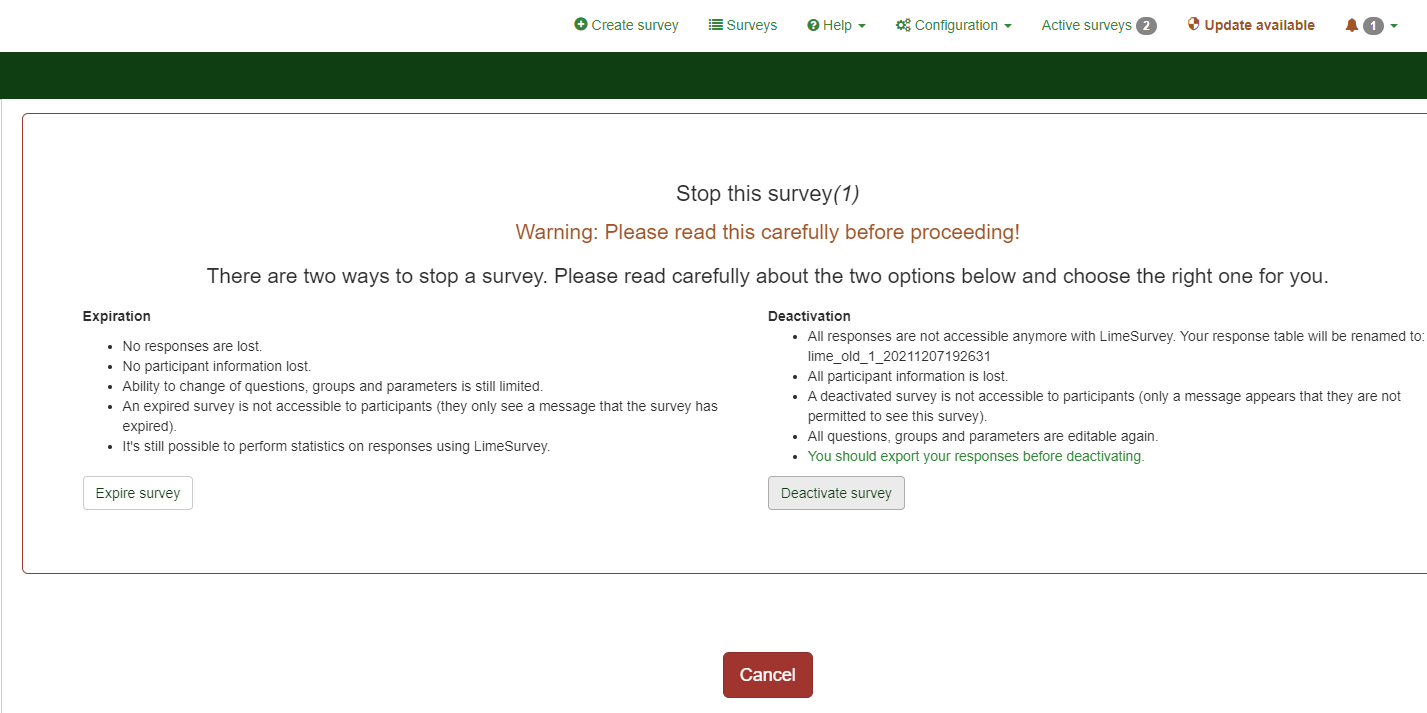Expand the Configuration dropdown menu
This screenshot has height=713, width=1427.
tap(954, 25)
